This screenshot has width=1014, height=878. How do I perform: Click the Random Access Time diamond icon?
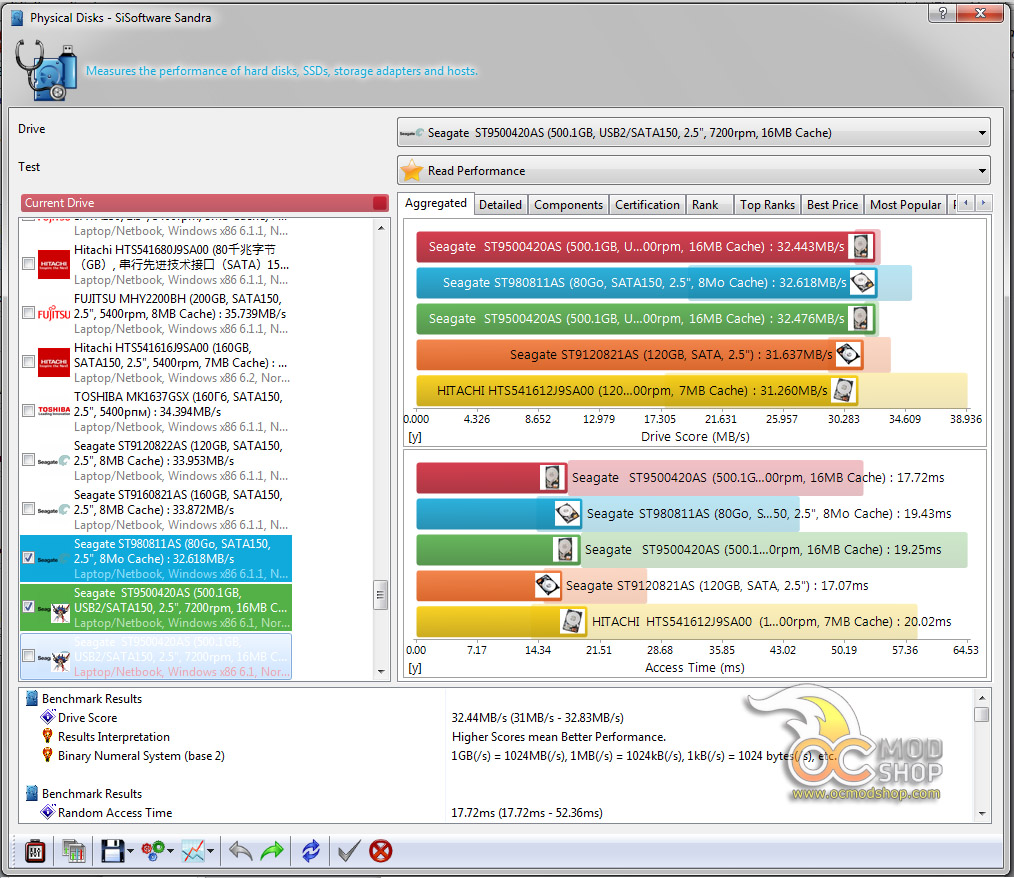click(x=48, y=811)
